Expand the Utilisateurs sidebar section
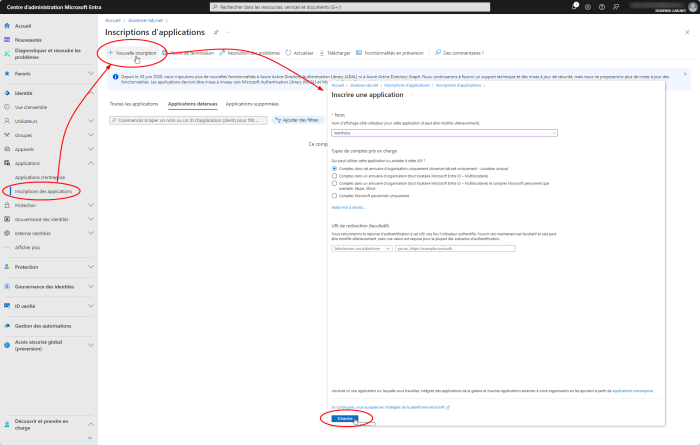Viewport: 700px width, 445px height. click(x=92, y=120)
